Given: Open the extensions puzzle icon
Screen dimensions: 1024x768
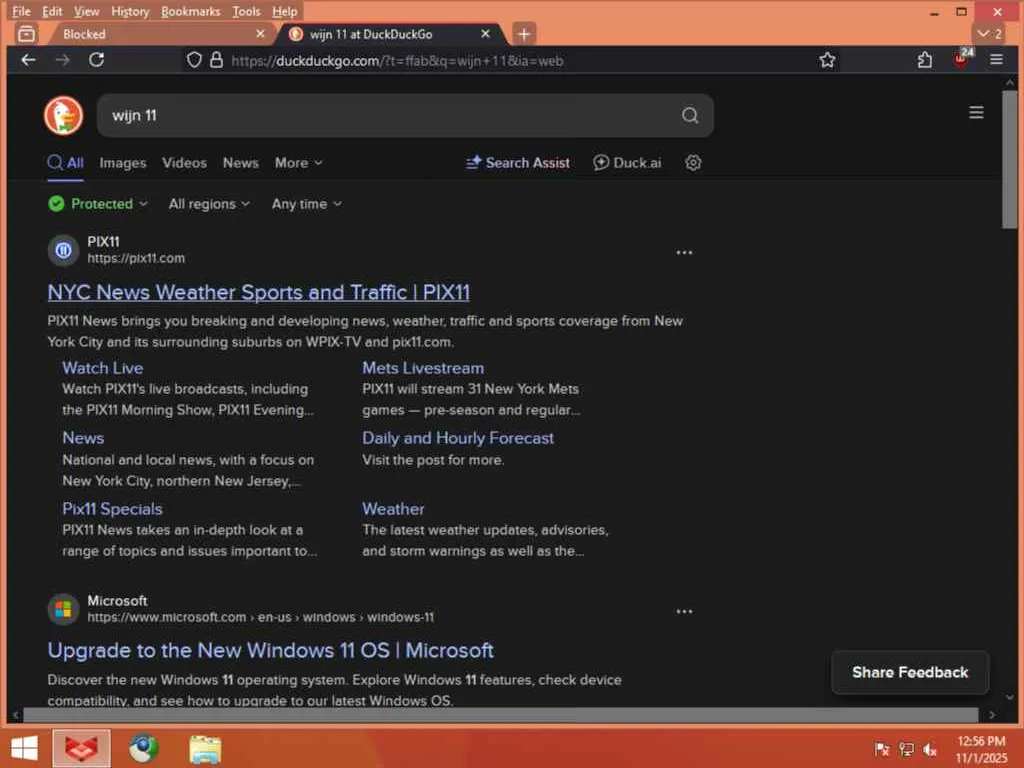Looking at the screenshot, I should click(x=925, y=60).
